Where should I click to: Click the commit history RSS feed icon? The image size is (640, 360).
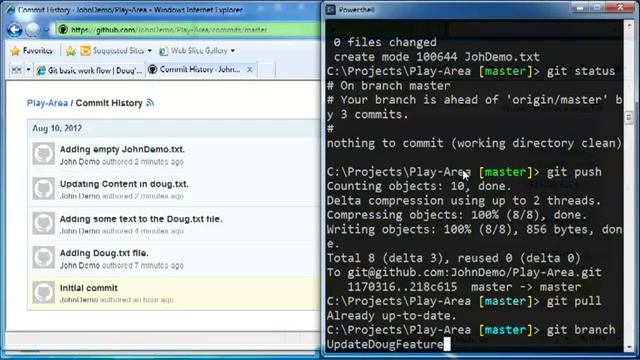tap(150, 102)
